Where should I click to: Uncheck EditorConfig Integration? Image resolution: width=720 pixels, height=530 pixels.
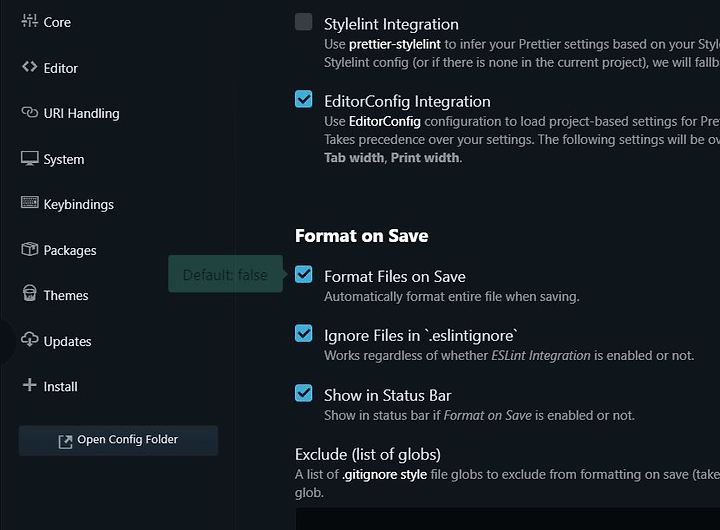coord(304,99)
